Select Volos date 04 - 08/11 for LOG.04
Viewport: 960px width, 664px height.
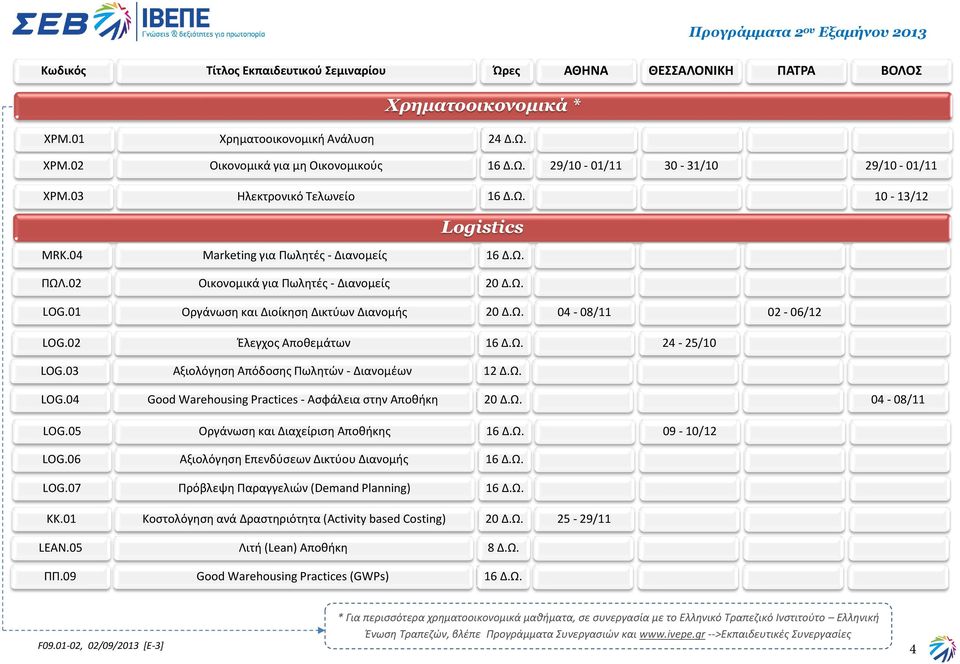point(898,400)
